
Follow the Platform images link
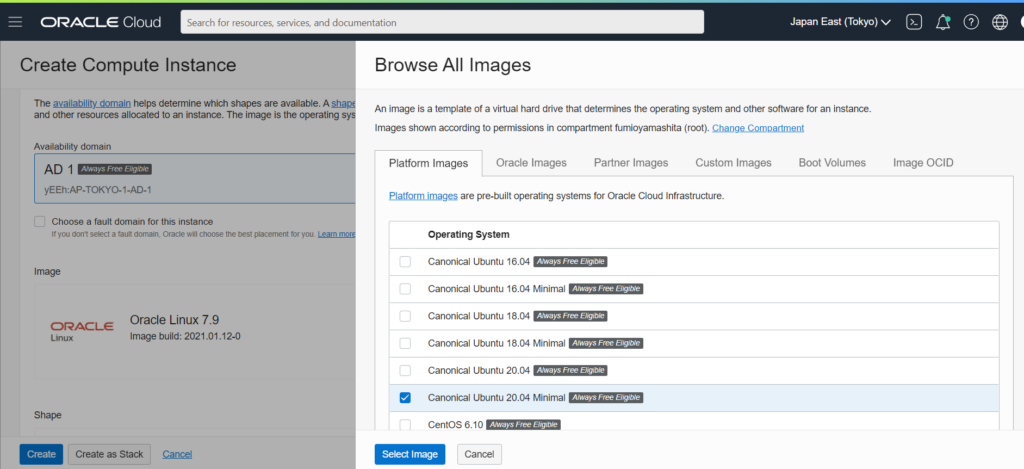click(x=423, y=196)
